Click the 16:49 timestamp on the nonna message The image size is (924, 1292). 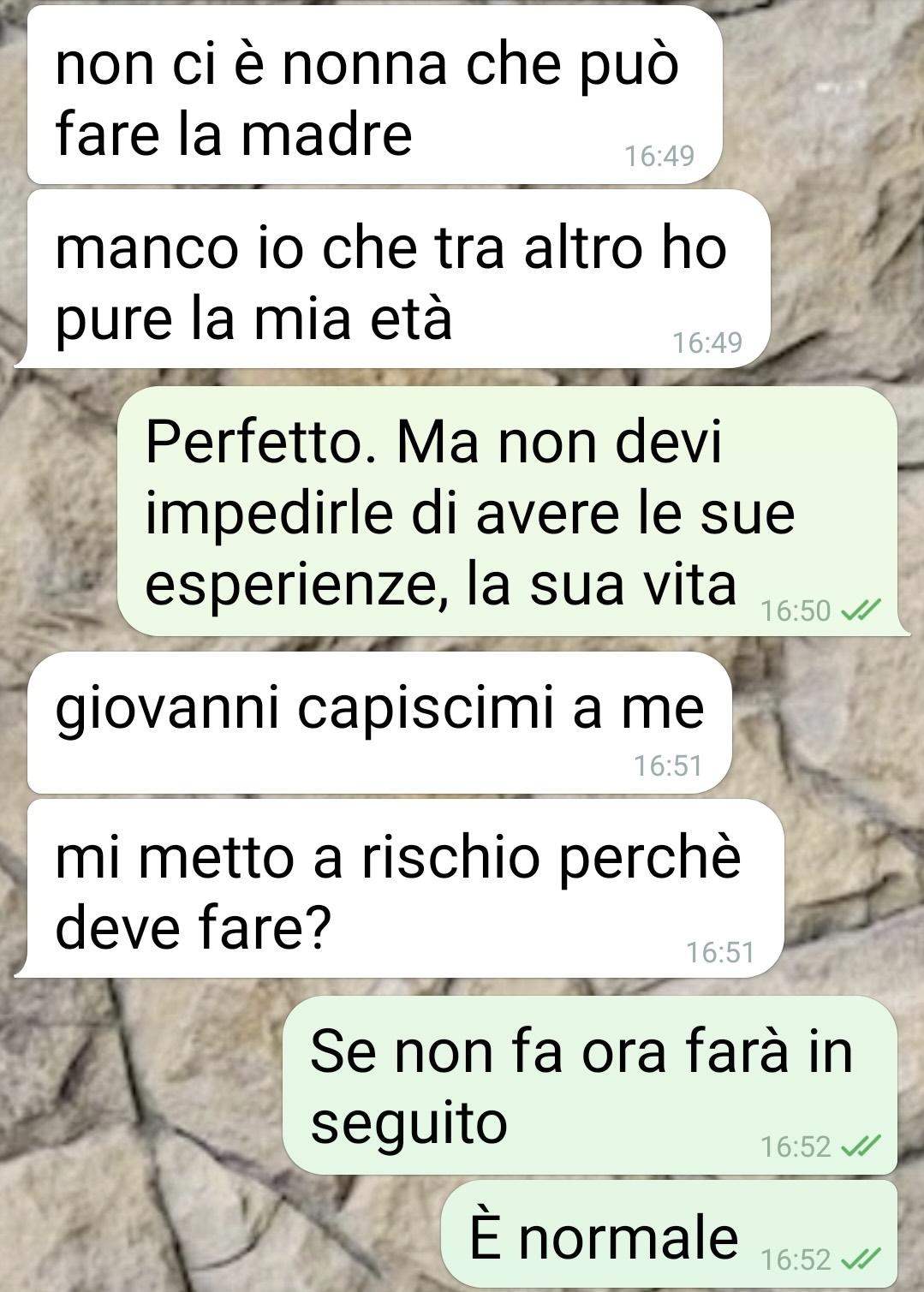[x=659, y=156]
